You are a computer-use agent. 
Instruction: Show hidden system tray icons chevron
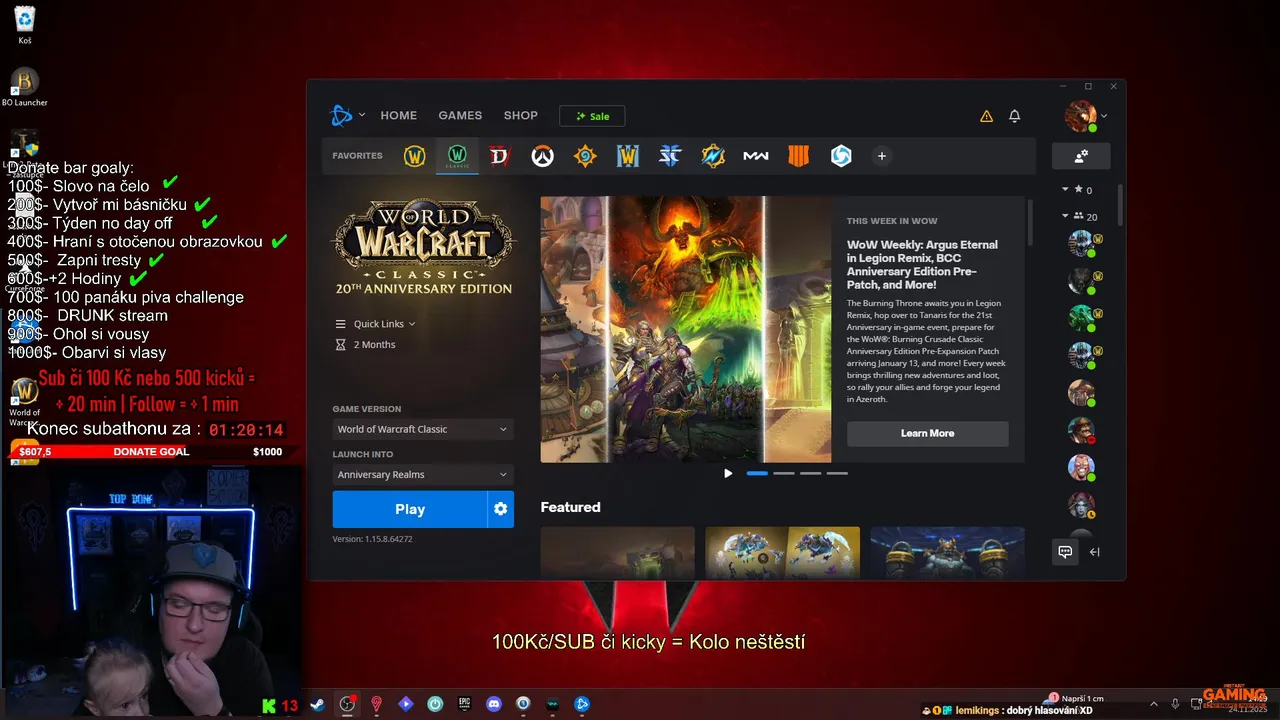1153,704
